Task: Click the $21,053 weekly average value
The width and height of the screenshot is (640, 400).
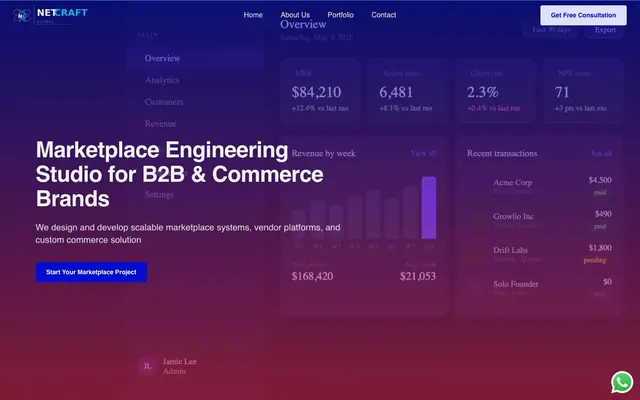Action: [x=418, y=276]
